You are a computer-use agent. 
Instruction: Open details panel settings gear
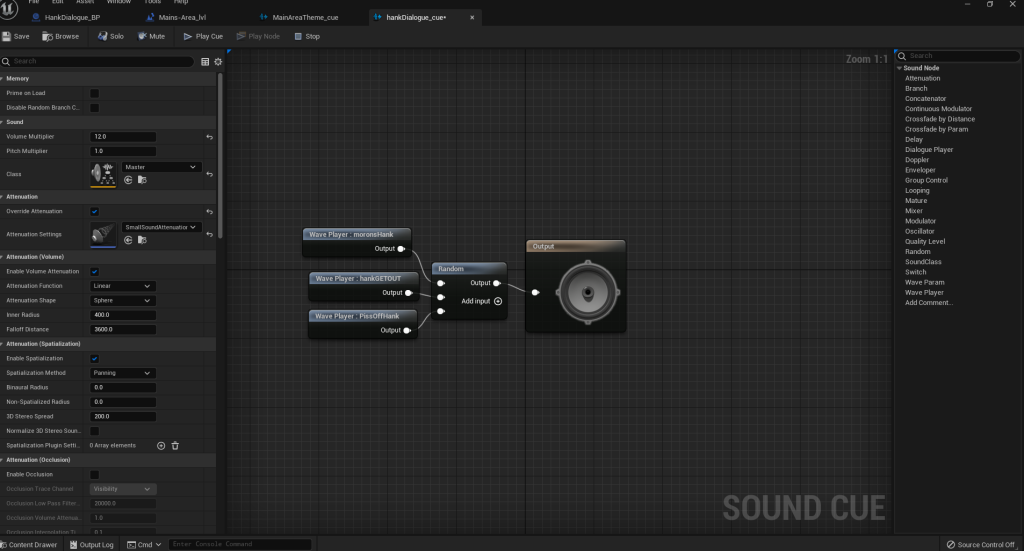(x=218, y=61)
